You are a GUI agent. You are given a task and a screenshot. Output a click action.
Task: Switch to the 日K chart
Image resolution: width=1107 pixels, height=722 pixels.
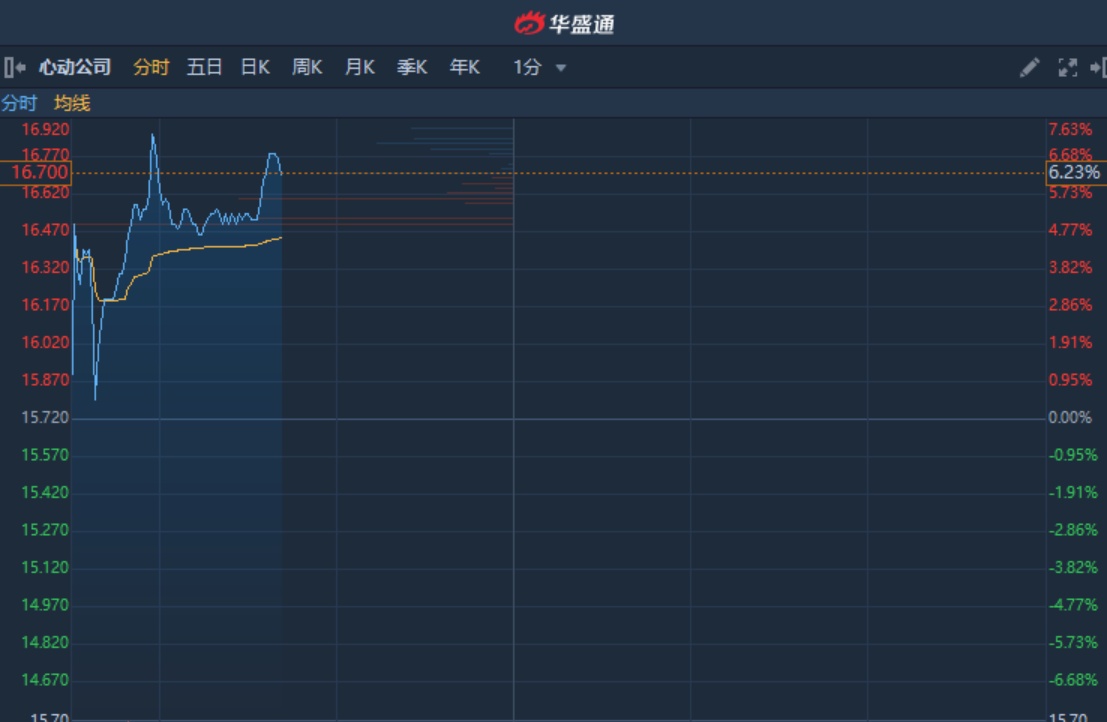tap(255, 68)
